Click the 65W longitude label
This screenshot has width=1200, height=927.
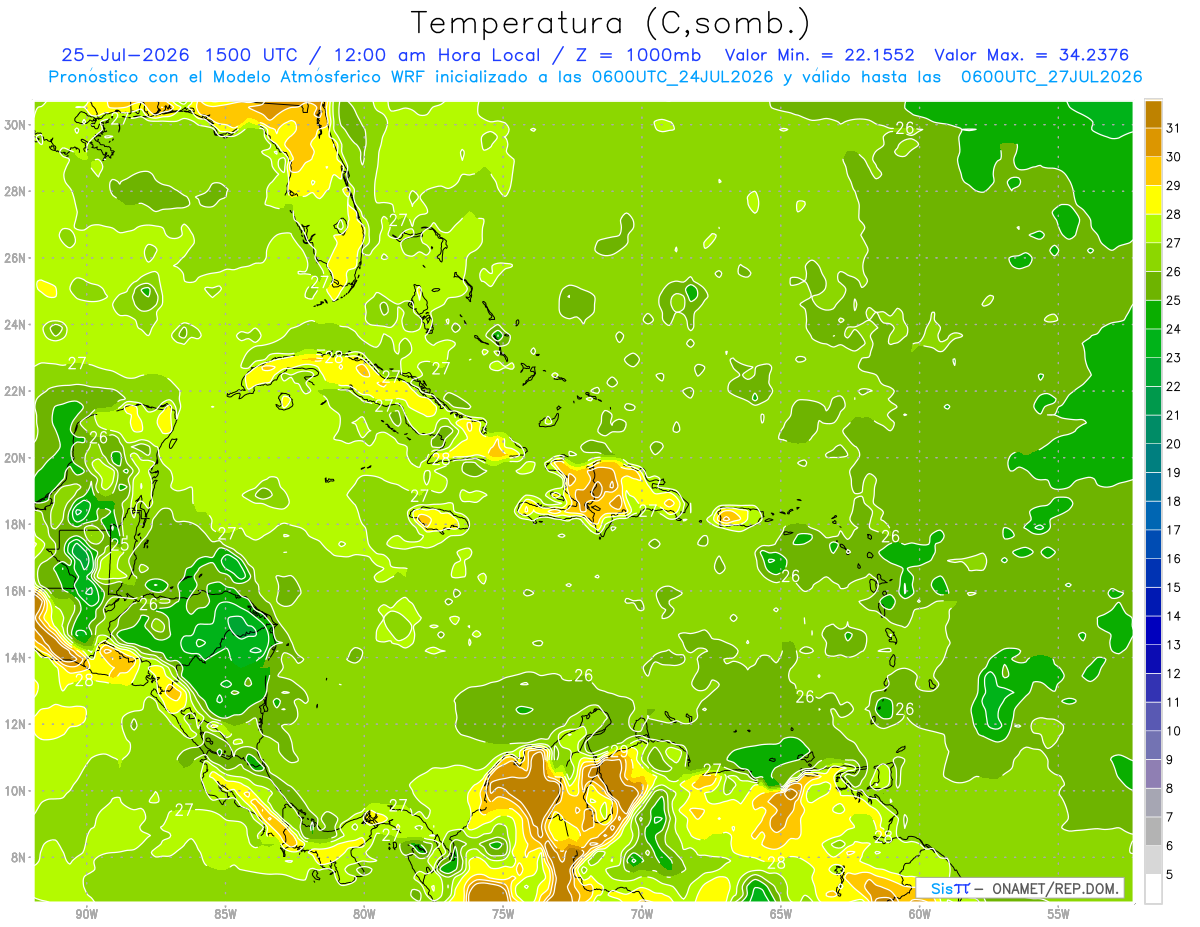(x=781, y=914)
